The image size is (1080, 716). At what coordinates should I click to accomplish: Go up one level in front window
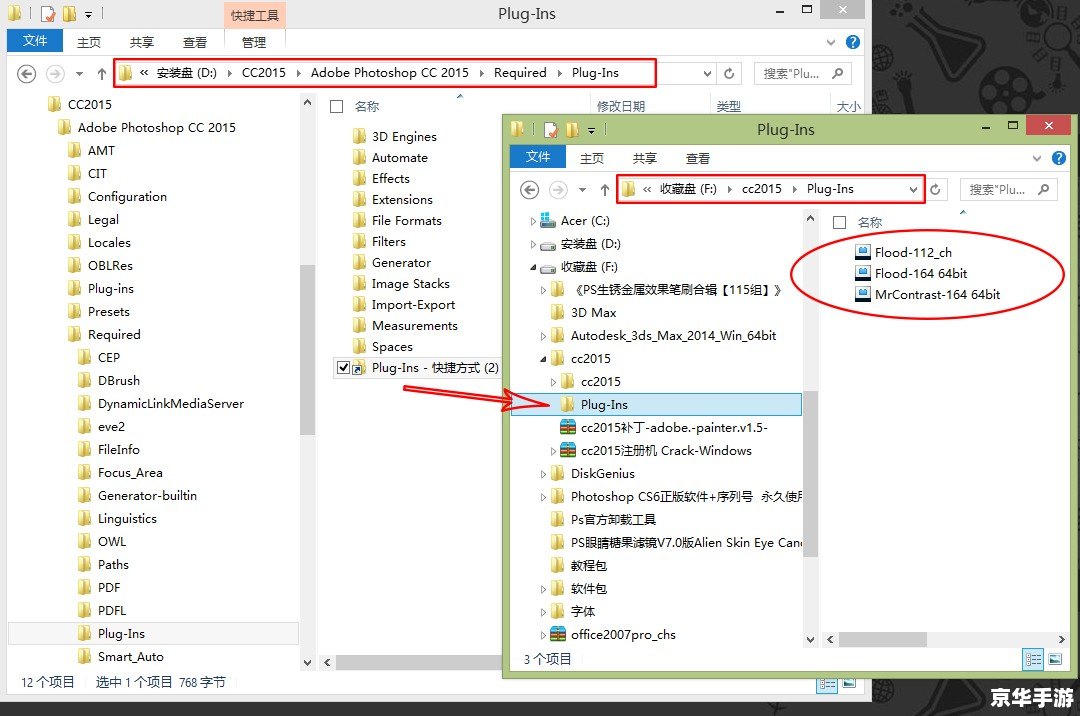pos(604,189)
